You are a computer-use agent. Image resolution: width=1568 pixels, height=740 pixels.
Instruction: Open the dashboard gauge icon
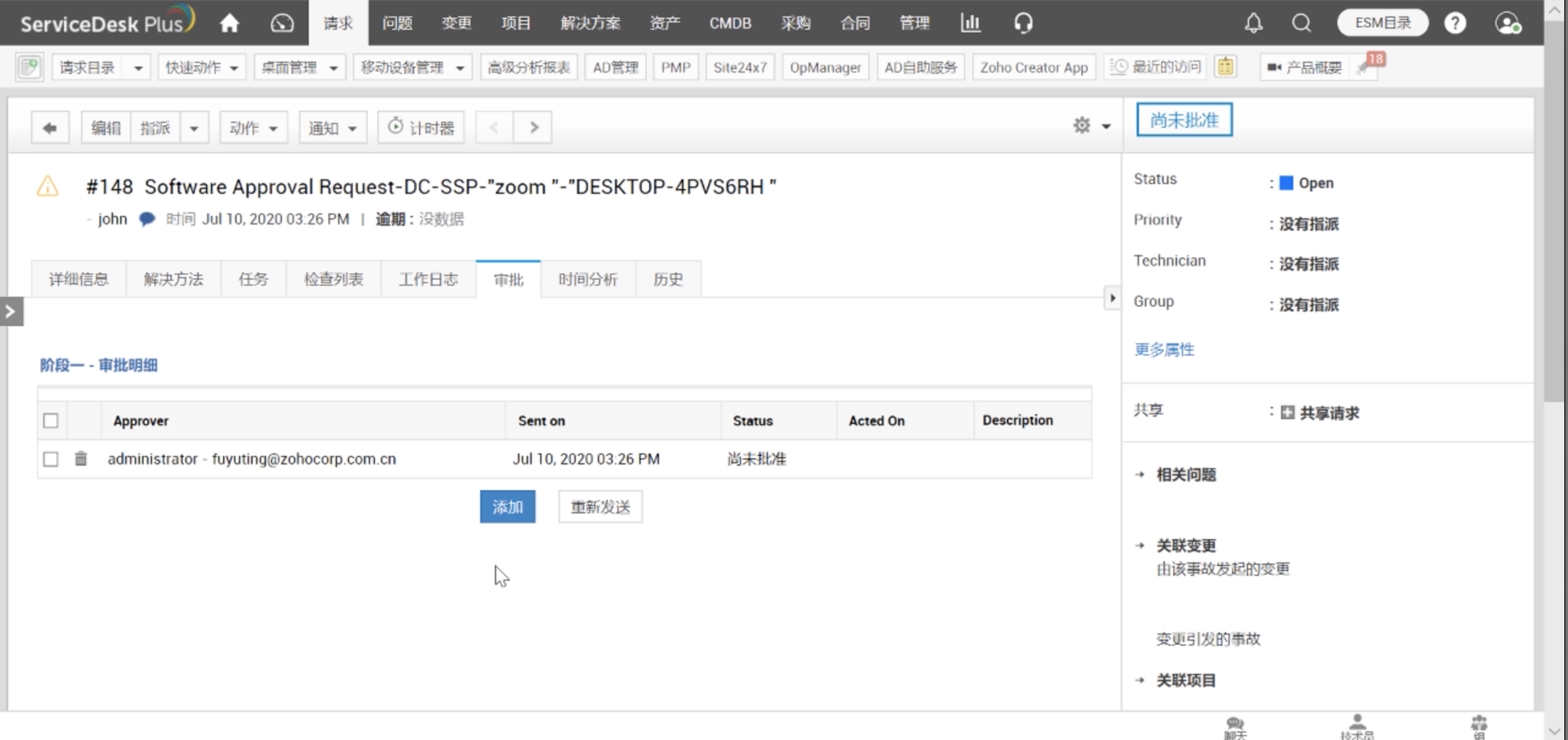pos(282,23)
